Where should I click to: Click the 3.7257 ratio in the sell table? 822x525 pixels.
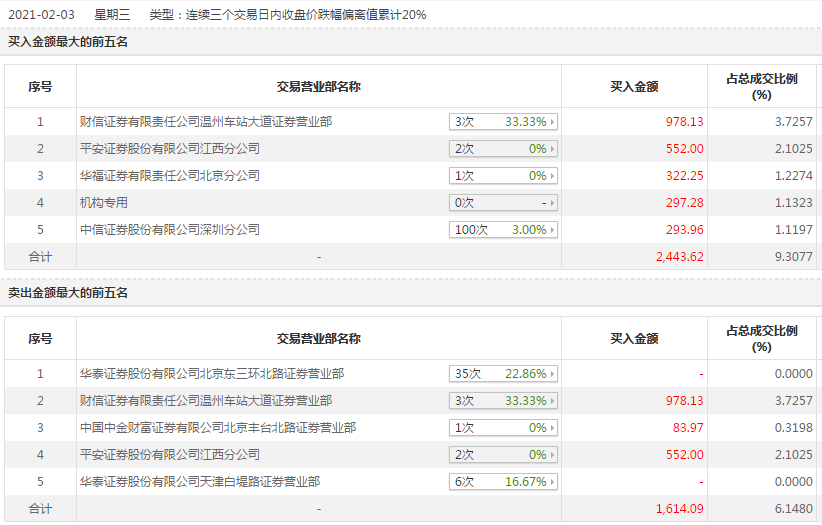pos(794,401)
